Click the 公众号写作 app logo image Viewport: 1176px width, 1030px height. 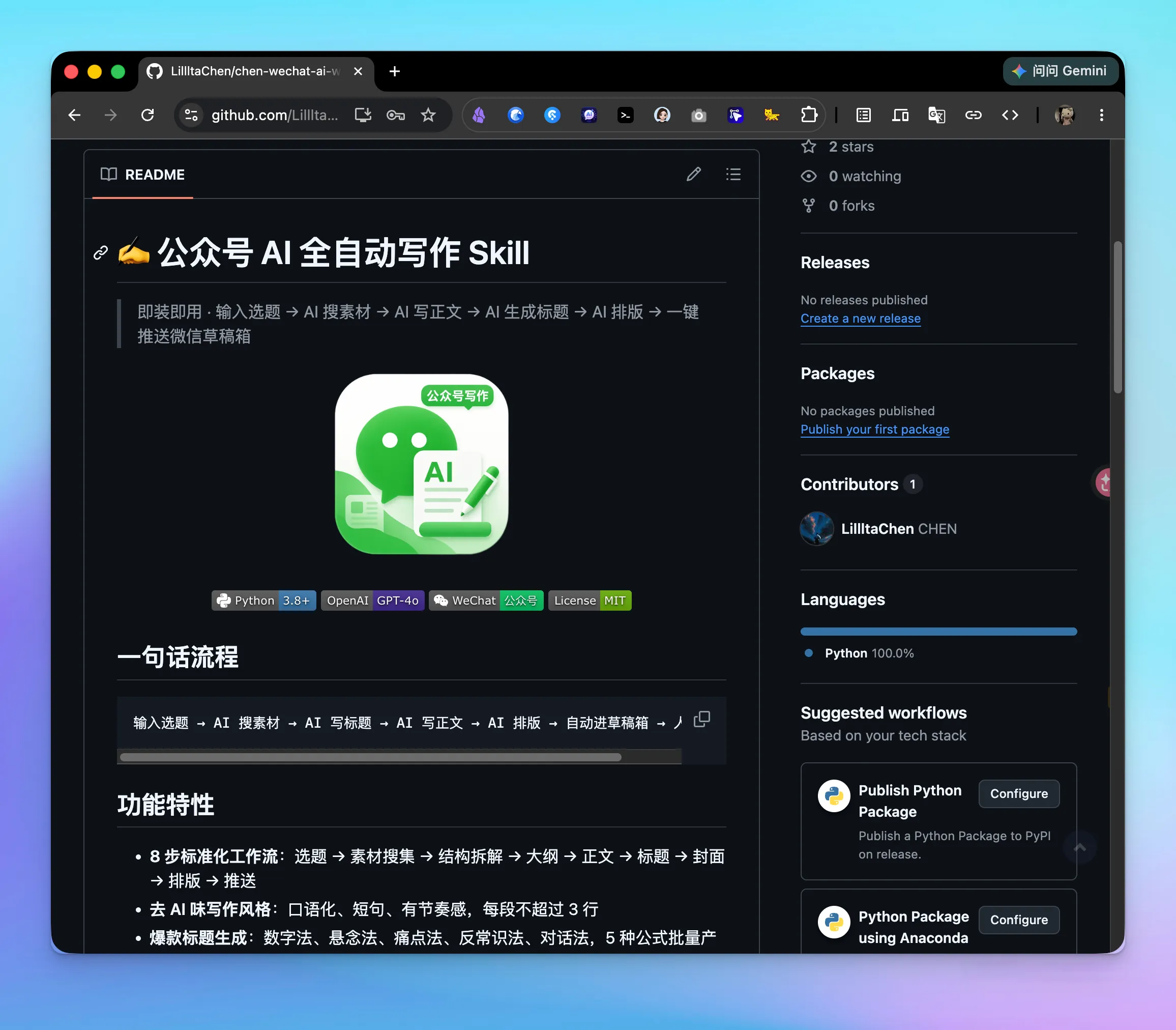(422, 464)
